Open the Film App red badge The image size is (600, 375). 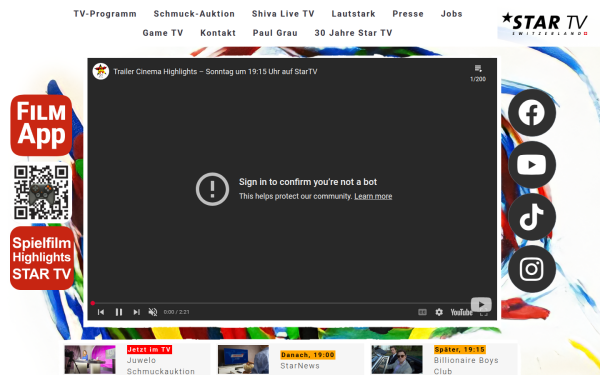pos(41,126)
